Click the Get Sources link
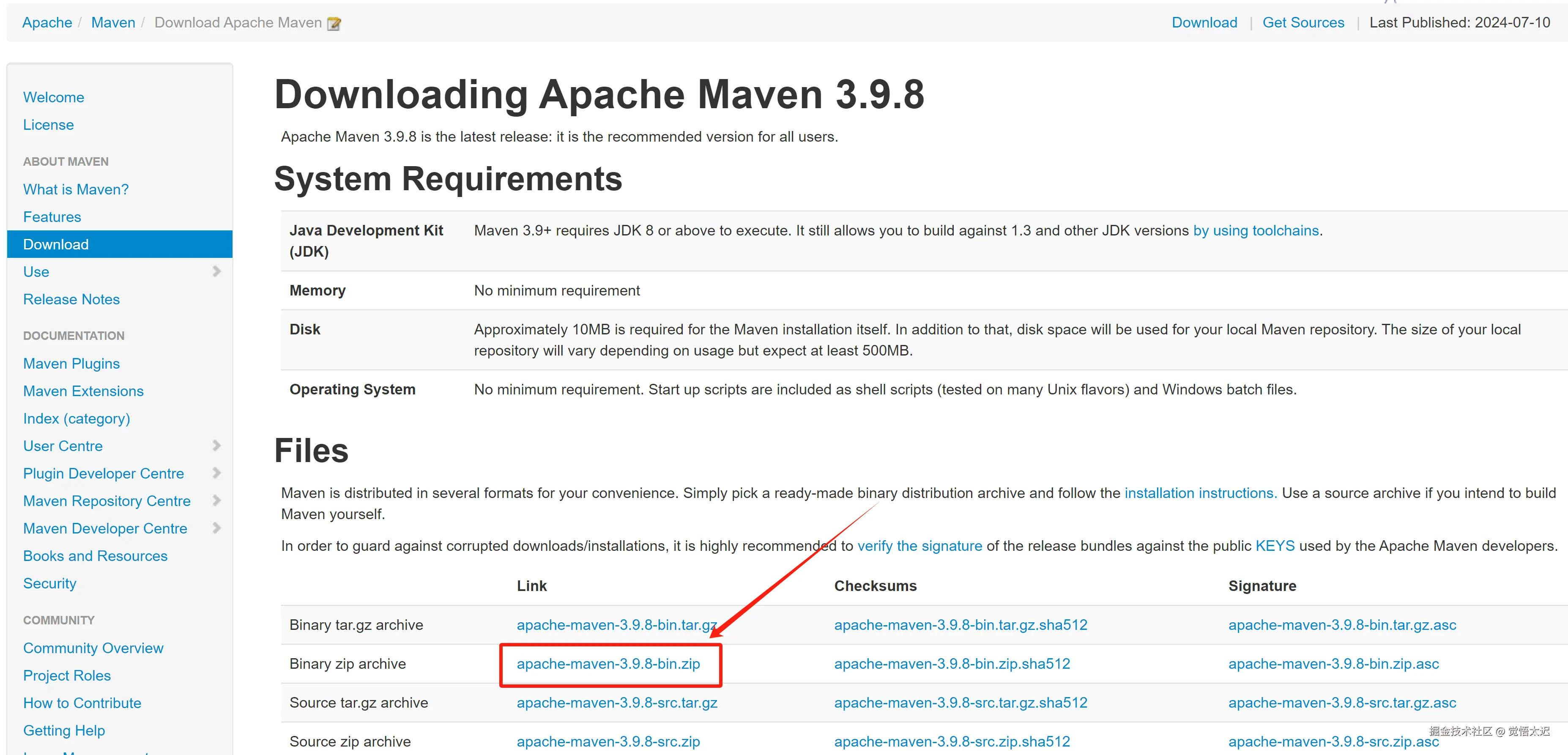The height and width of the screenshot is (755, 1568). point(1303,22)
